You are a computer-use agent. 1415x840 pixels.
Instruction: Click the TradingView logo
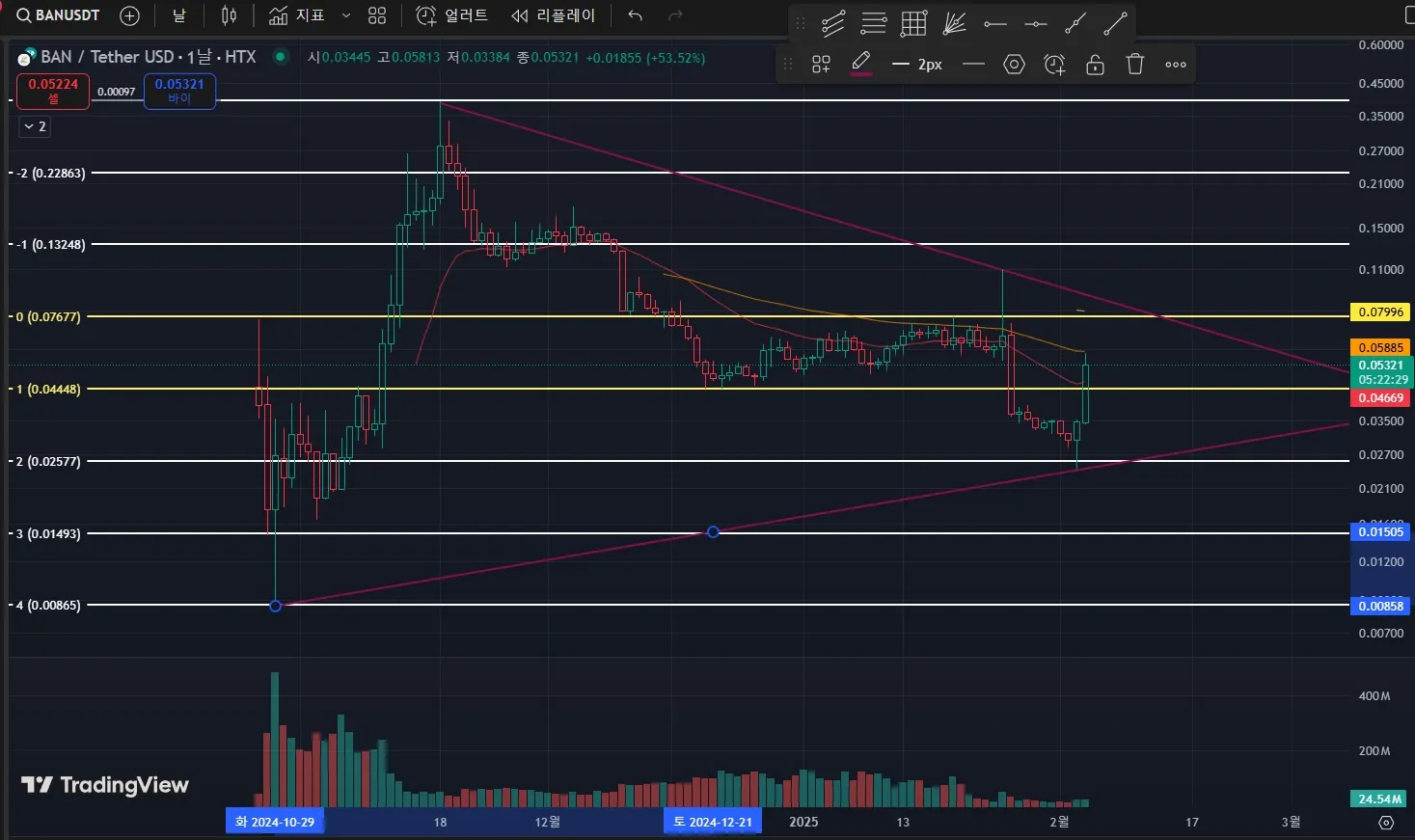(105, 785)
